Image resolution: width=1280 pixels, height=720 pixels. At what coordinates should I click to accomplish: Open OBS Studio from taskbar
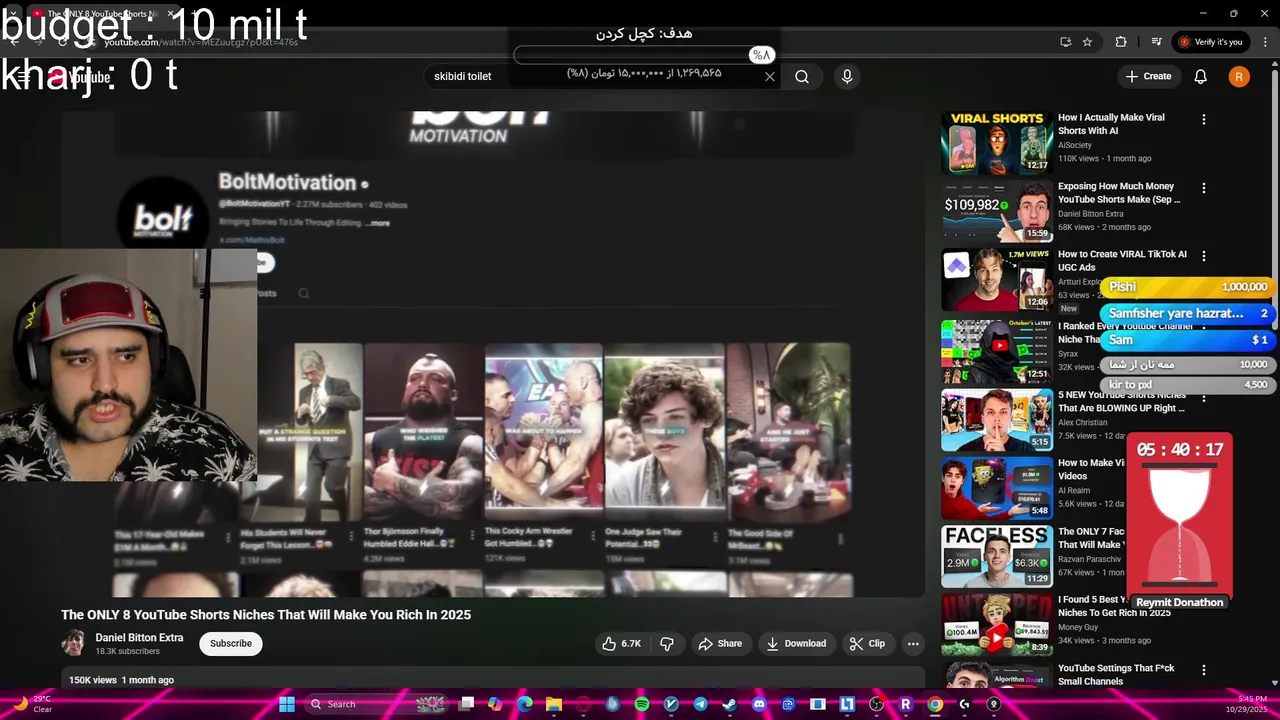[877, 704]
